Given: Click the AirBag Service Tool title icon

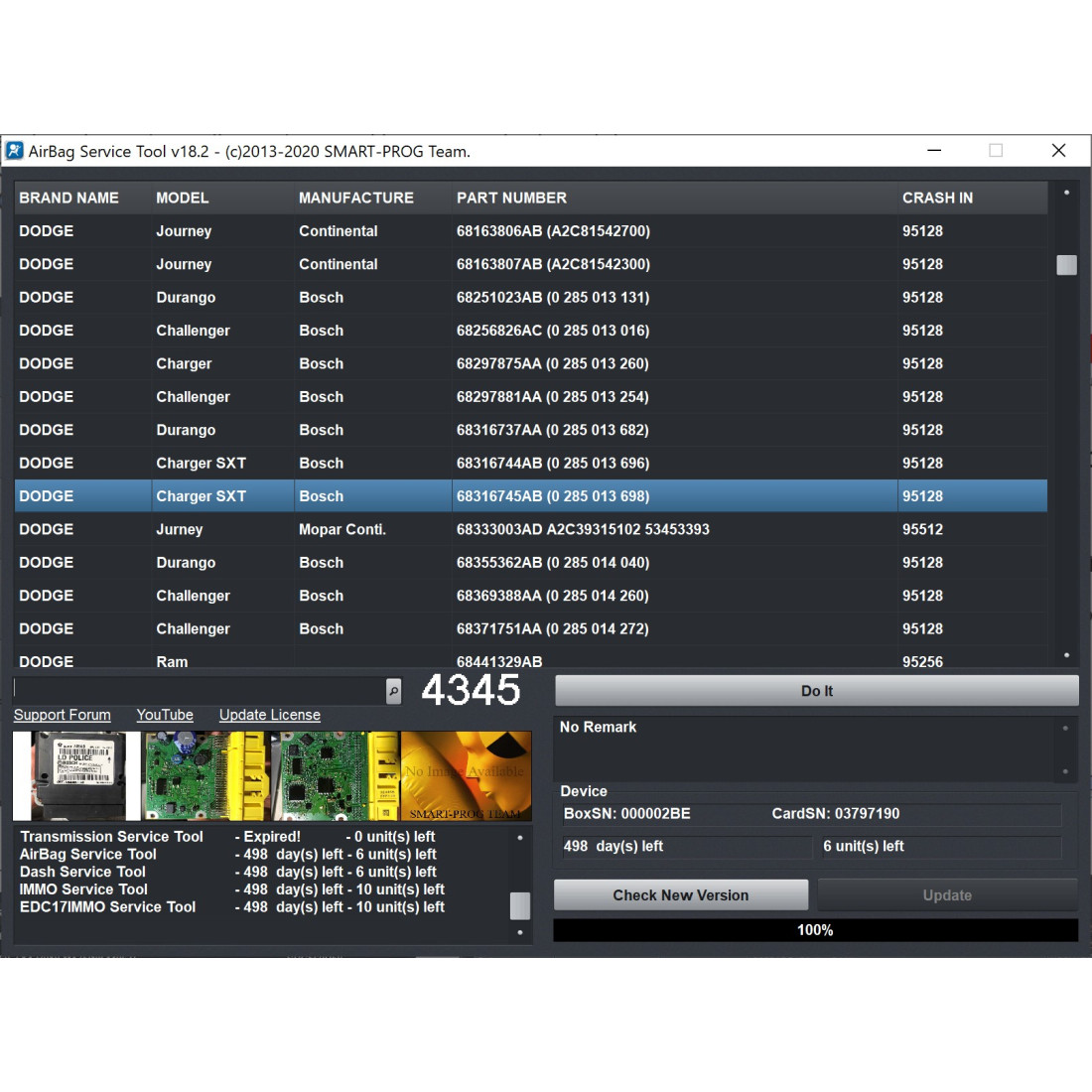Looking at the screenshot, I should tap(15, 151).
